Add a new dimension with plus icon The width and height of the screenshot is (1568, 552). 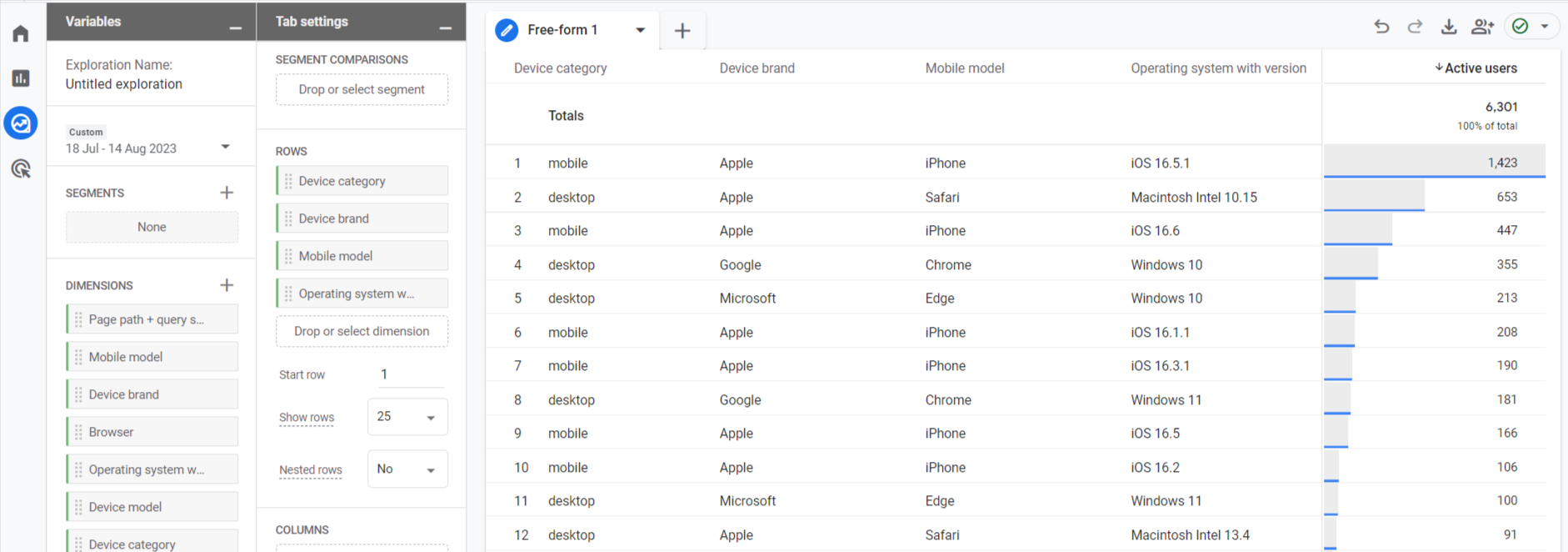pyautogui.click(x=227, y=285)
